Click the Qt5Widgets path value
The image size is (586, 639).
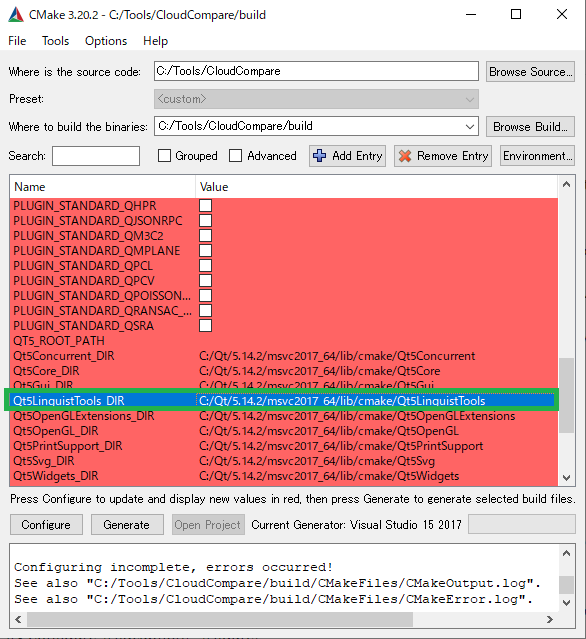(x=329, y=476)
